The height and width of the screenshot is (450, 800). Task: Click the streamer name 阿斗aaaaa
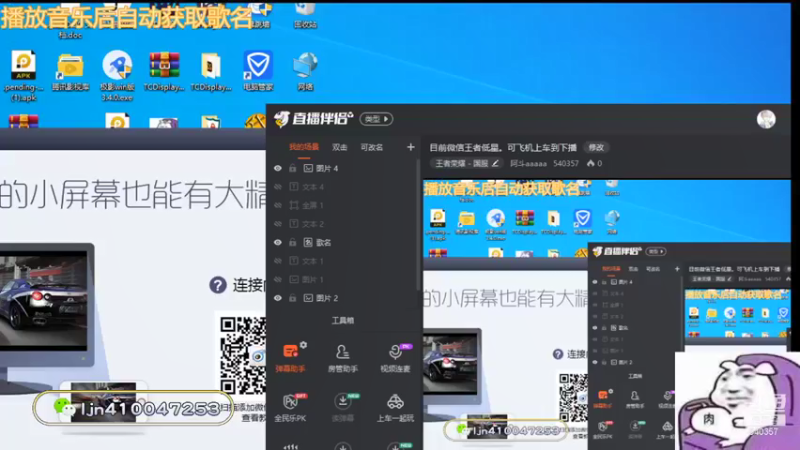(x=528, y=163)
